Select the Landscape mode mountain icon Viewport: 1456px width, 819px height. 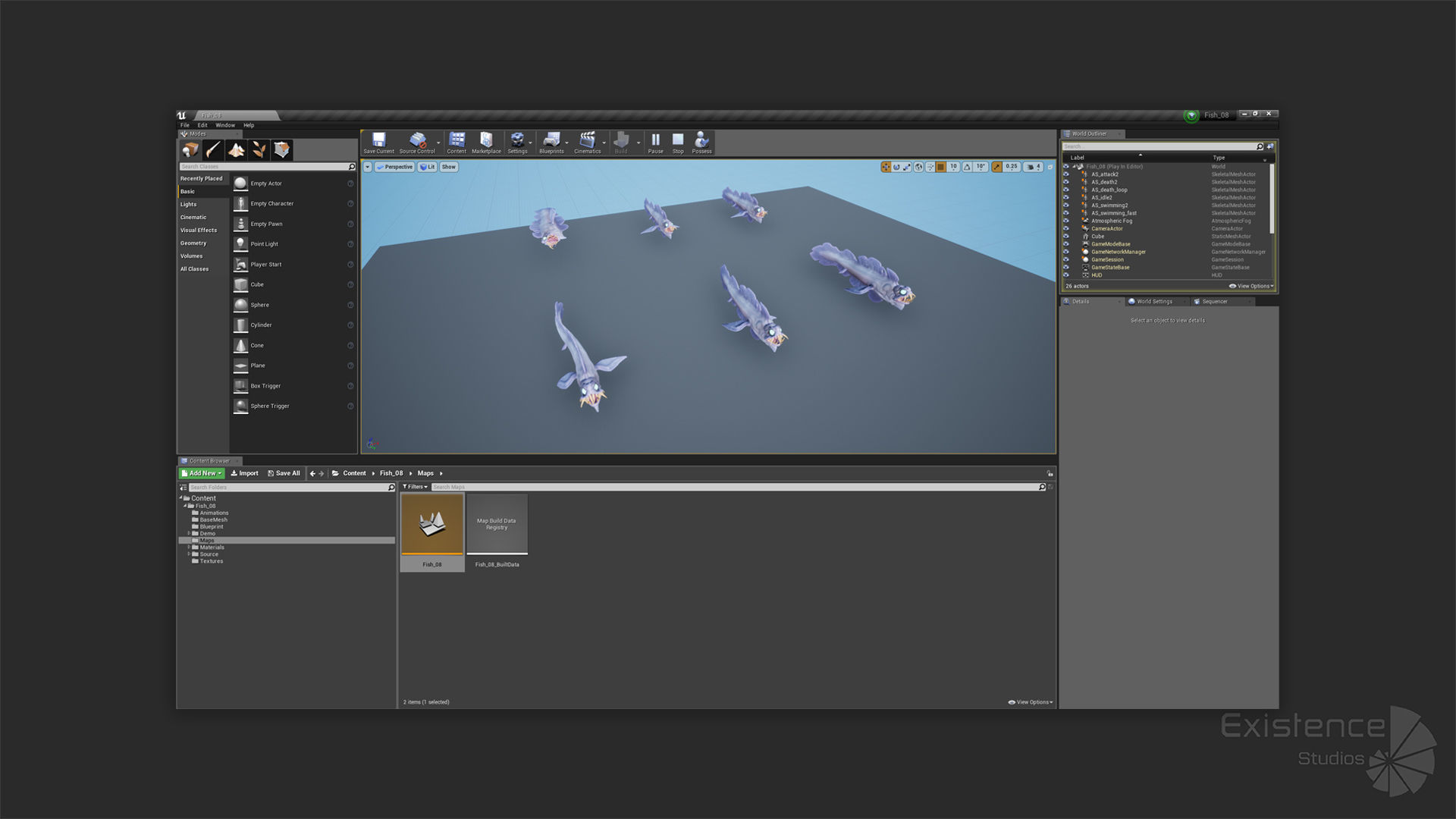[x=236, y=149]
